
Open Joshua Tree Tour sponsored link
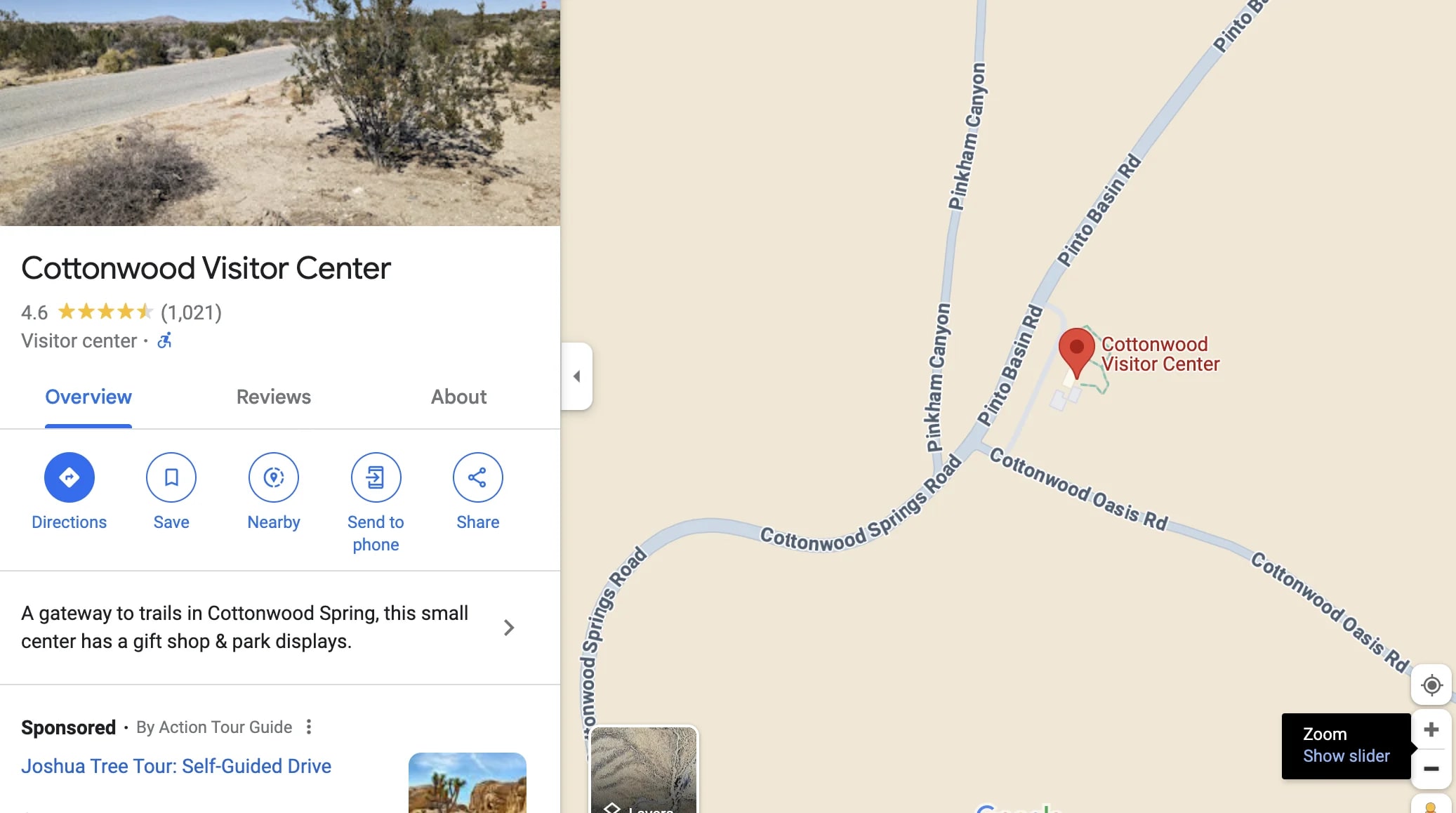pos(176,766)
